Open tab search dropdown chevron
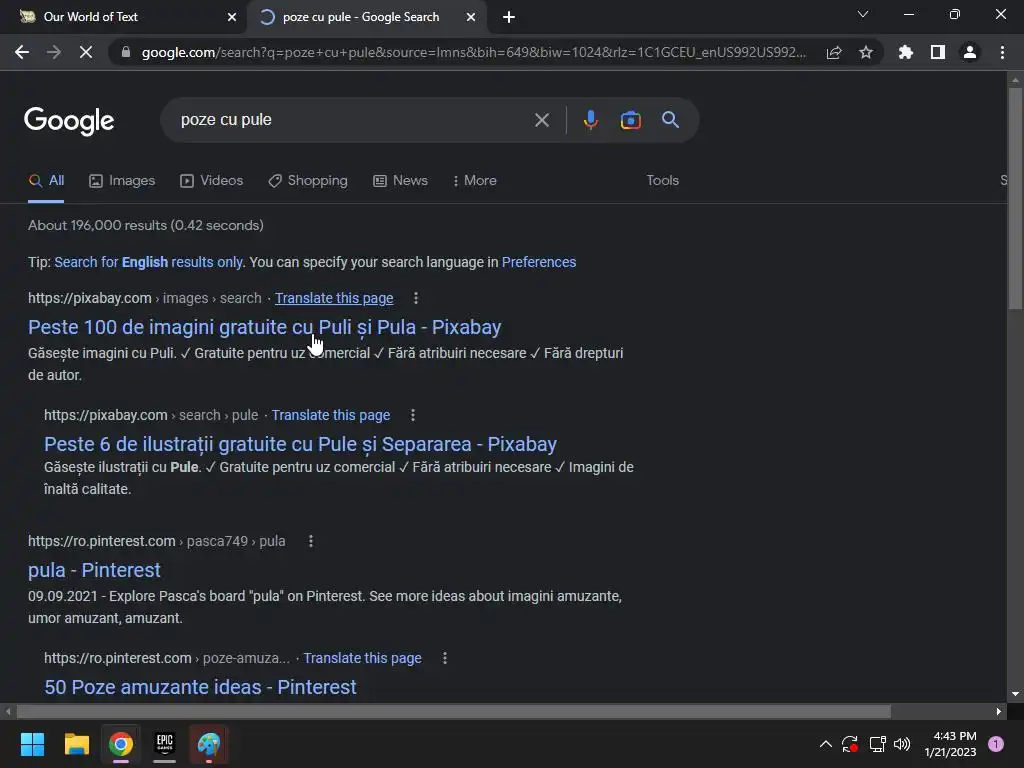Image resolution: width=1024 pixels, height=768 pixels. [863, 14]
